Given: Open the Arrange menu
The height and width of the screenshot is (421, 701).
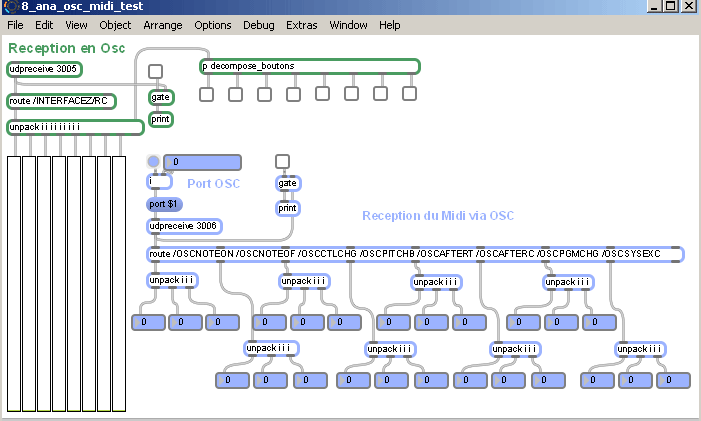Looking at the screenshot, I should (x=163, y=24).
